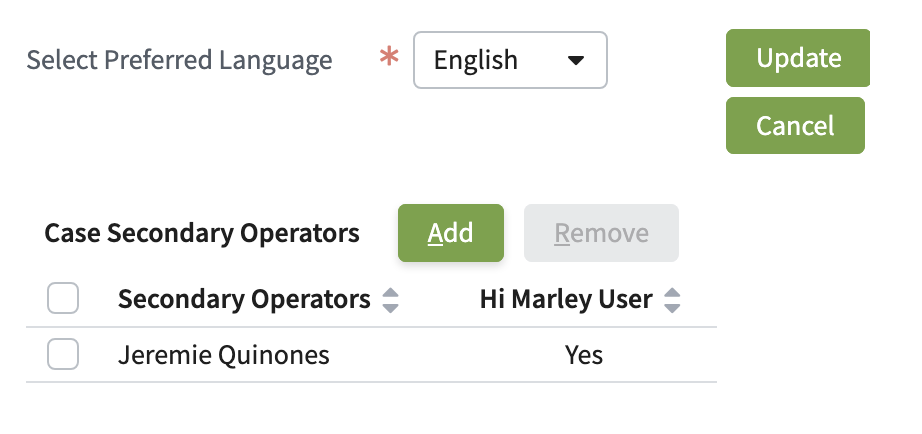Sort Secondary Operators column ascending using up arrow

coord(391,293)
